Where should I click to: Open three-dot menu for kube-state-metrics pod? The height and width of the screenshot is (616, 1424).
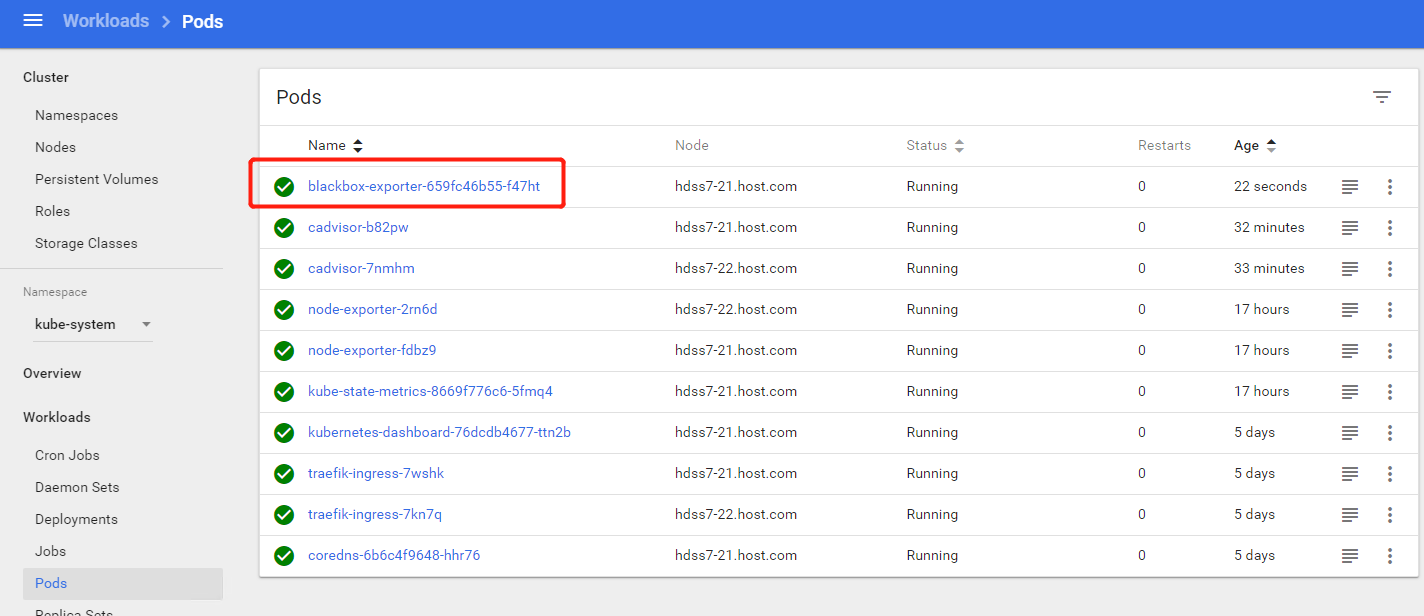tap(1389, 392)
